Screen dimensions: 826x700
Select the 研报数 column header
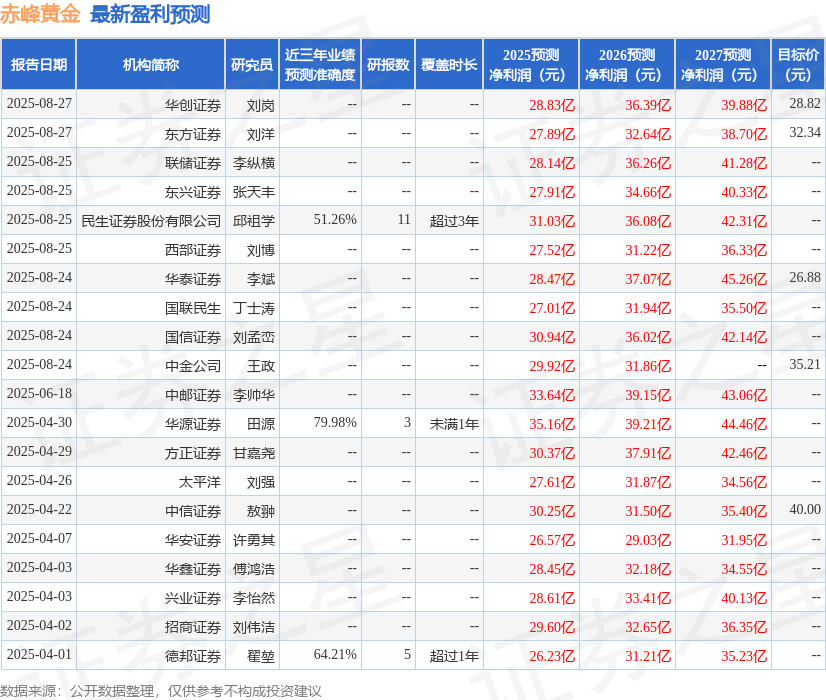[388, 64]
